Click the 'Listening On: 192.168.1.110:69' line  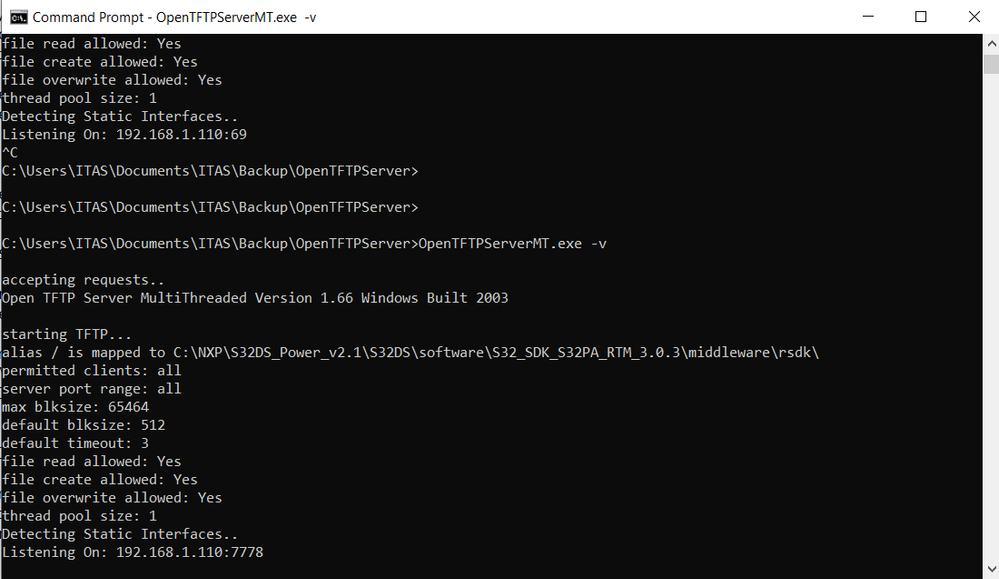pos(124,134)
